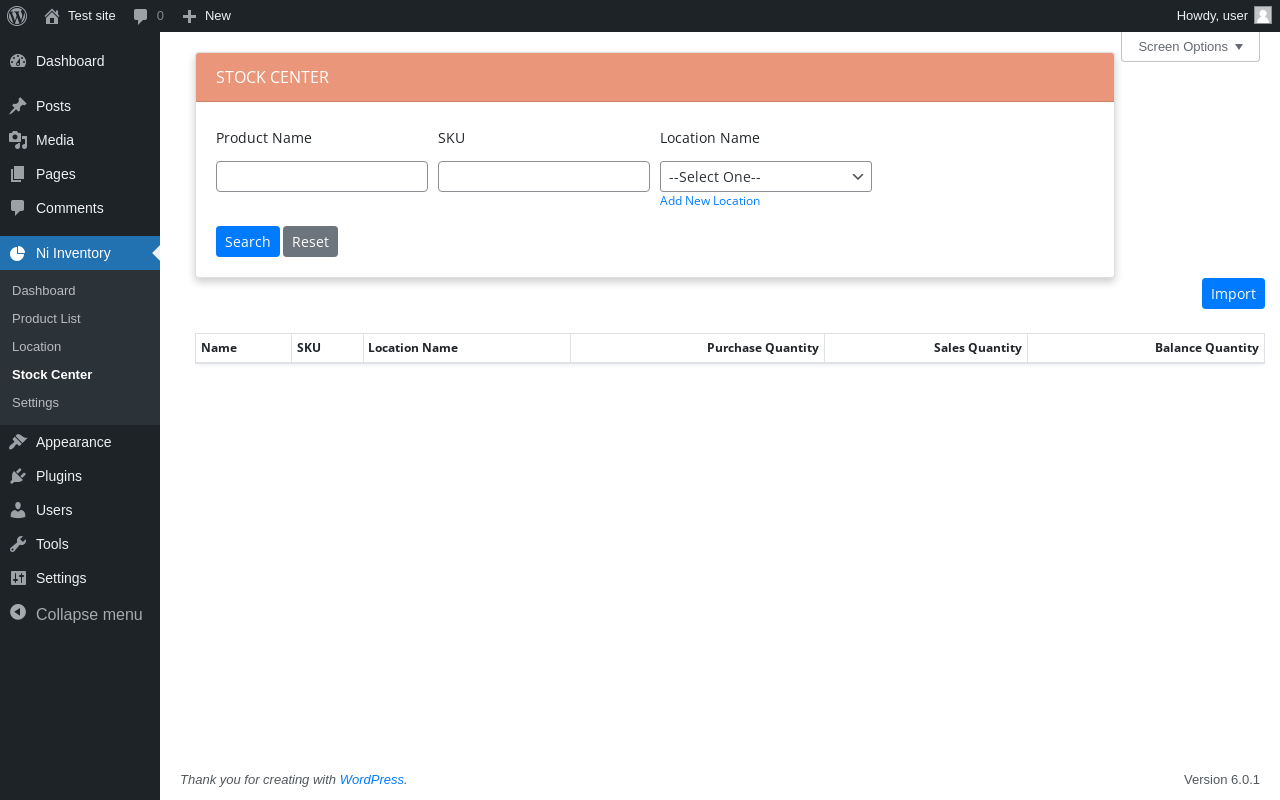Click the Dashboard gauge icon in sidebar
Viewport: 1280px width, 800px height.
tap(18, 61)
